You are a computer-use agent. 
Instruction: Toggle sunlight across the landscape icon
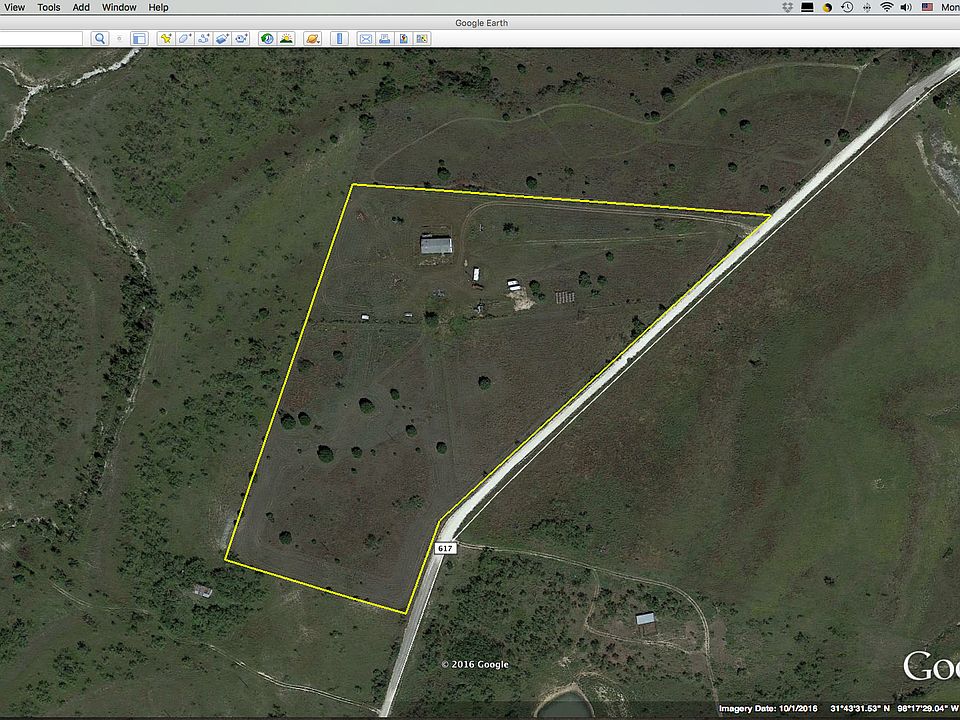pyautogui.click(x=286, y=39)
